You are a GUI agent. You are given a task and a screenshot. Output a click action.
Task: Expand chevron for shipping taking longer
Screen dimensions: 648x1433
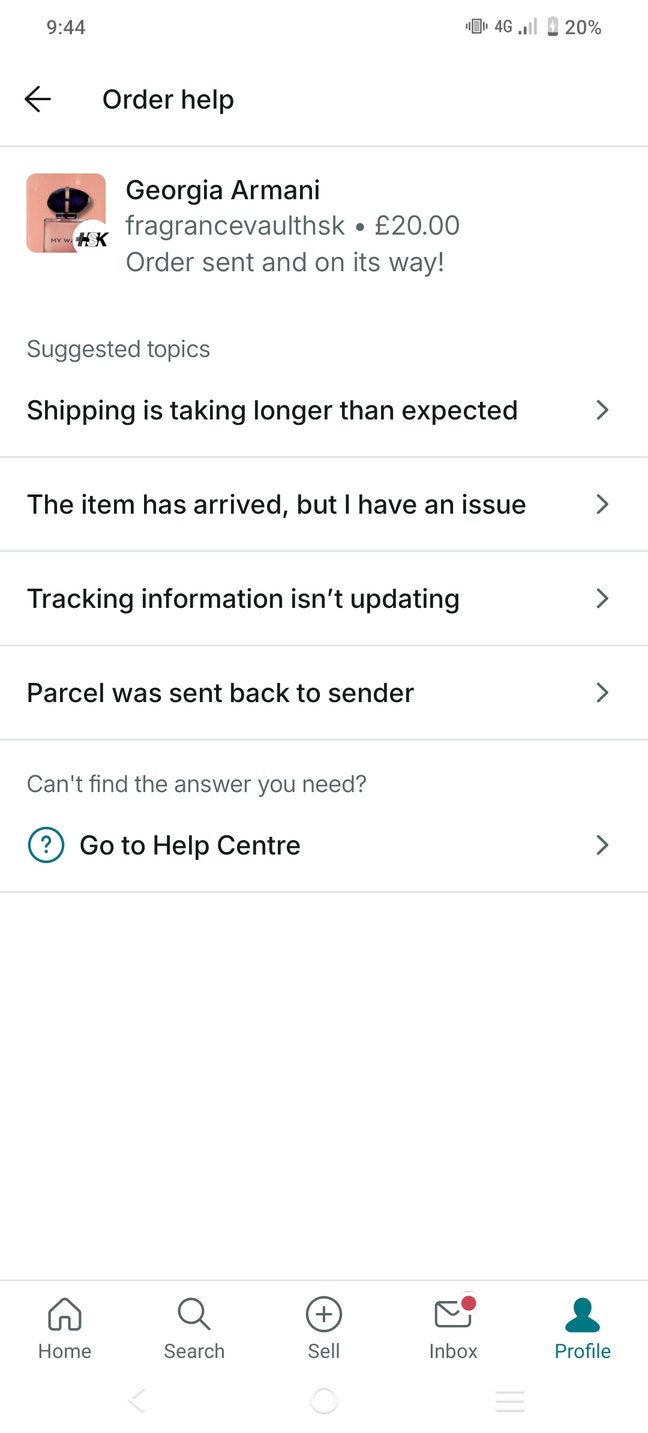pos(602,410)
